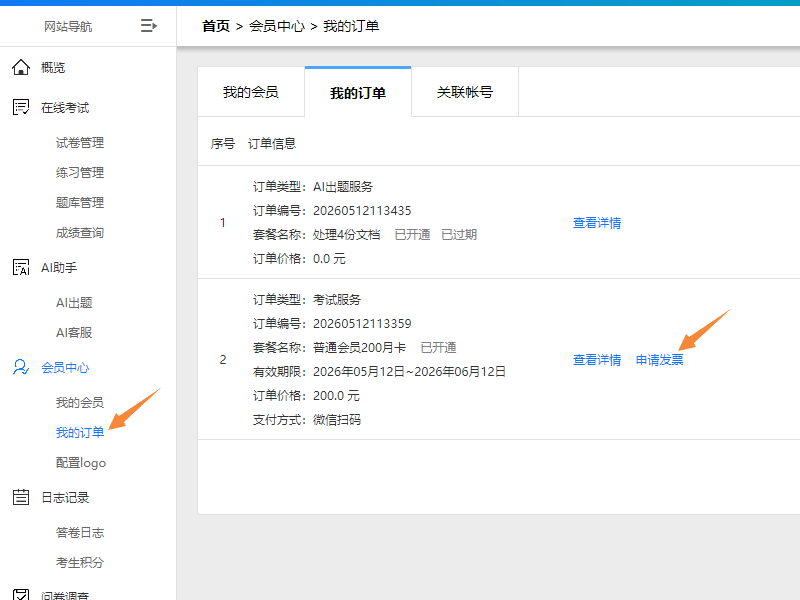The image size is (800, 600).
Task: Click the 网站导航 header label
Action: pos(68,27)
